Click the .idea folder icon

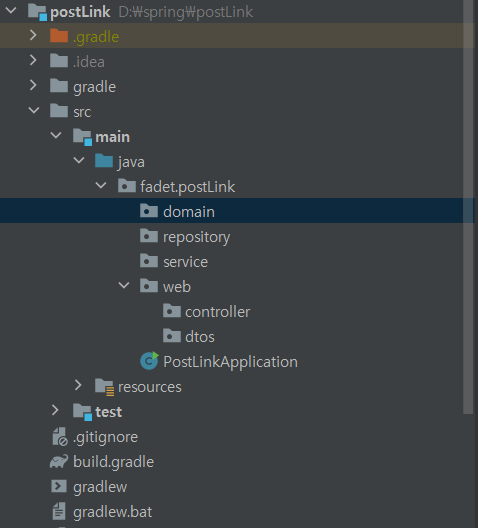click(59, 61)
